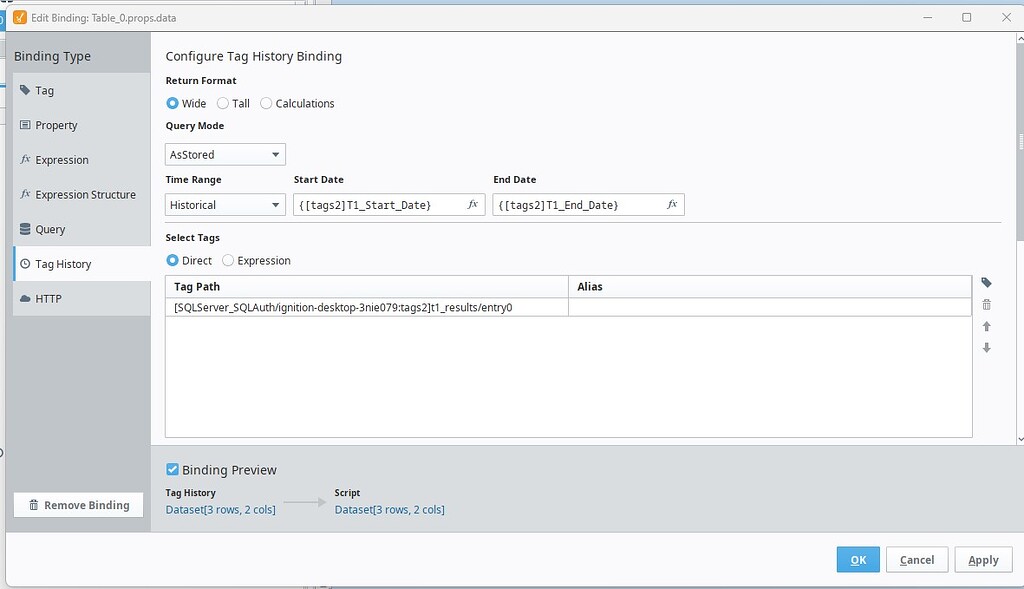This screenshot has height=589, width=1024.
Task: Open the Tag History Dataset preview link
Action: (x=222, y=509)
